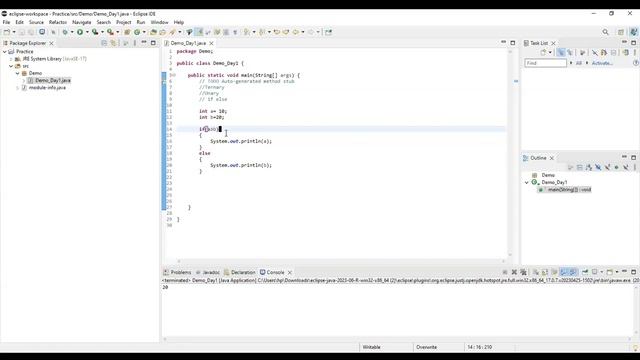This screenshot has width=640, height=360.
Task: Click the Find field in Task List
Action: 546,63
